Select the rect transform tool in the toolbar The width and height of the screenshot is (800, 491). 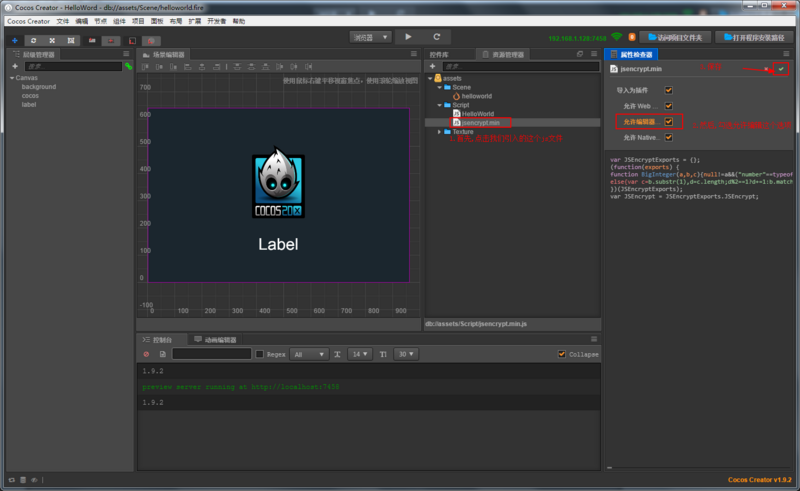pyautogui.click(x=71, y=40)
